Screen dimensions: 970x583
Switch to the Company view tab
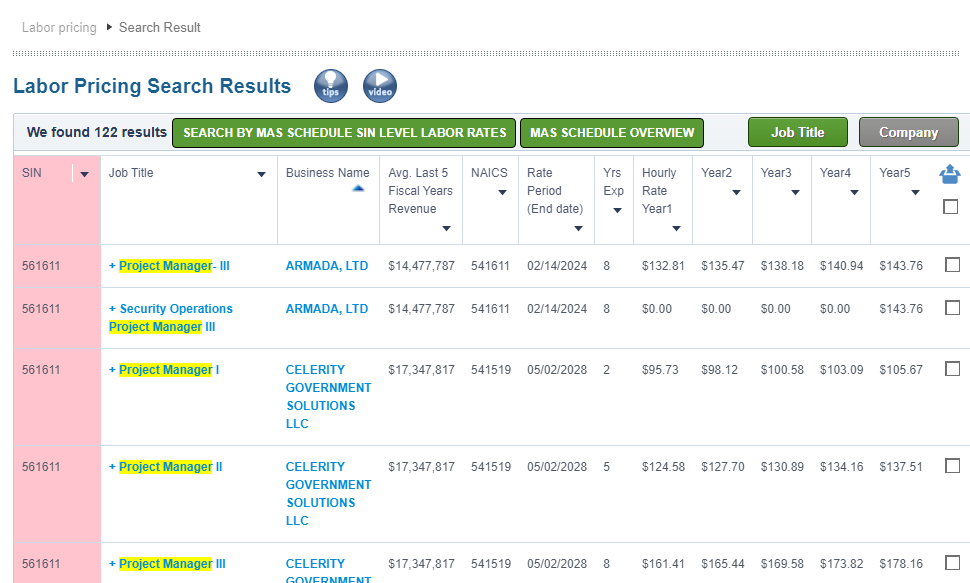[x=909, y=132]
